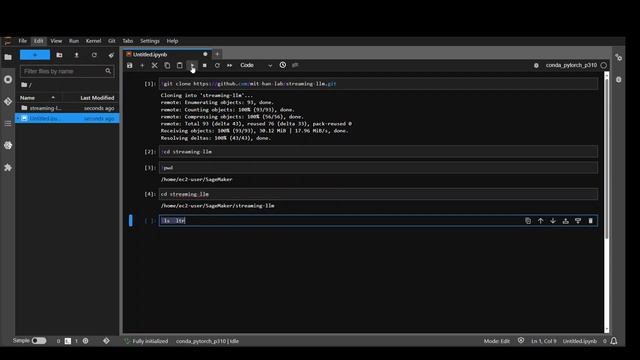Restart kernel and run all cells
This screenshot has height=360, width=640.
pos(229,65)
